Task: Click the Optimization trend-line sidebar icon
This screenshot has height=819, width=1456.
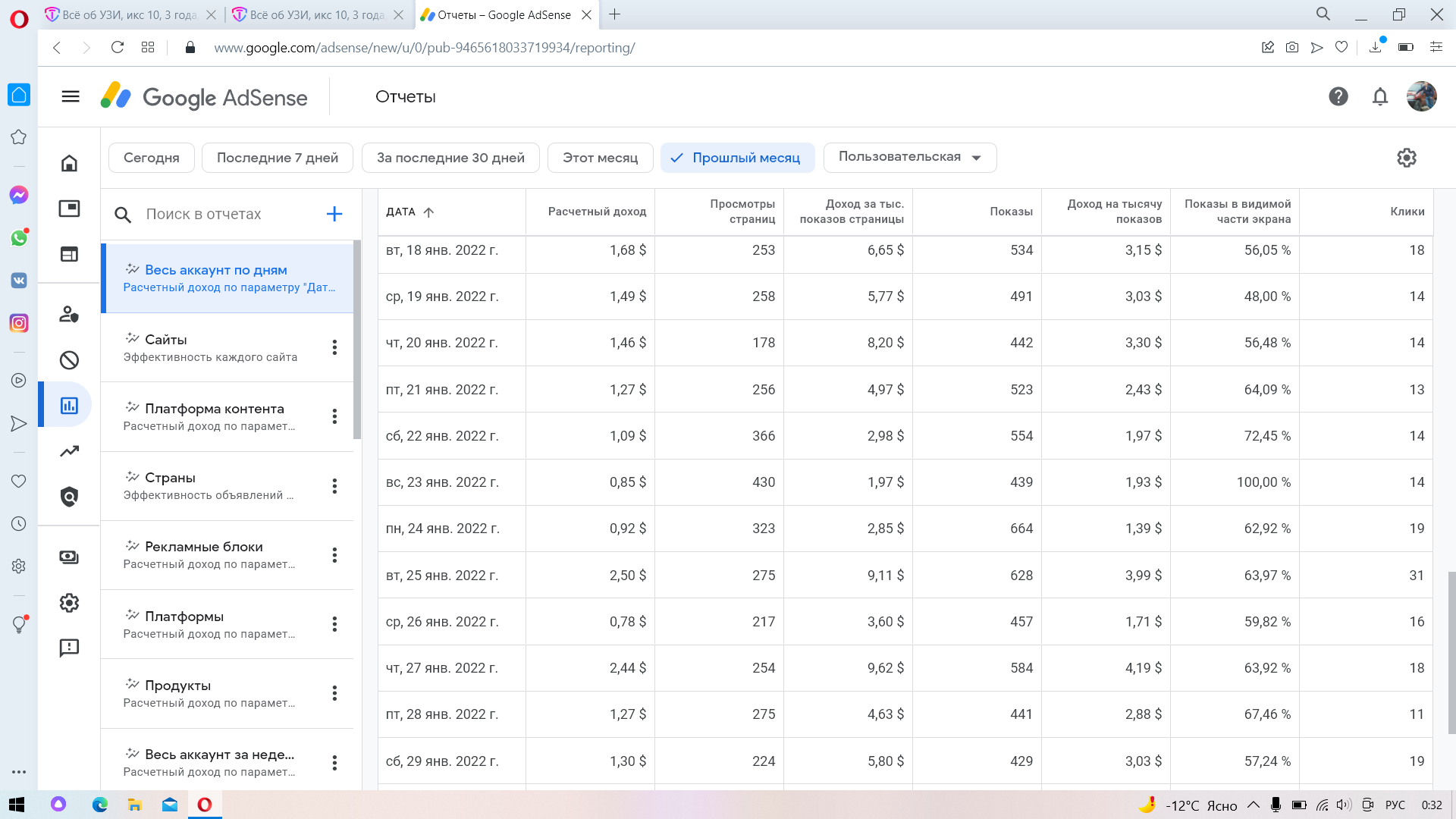Action: point(69,451)
